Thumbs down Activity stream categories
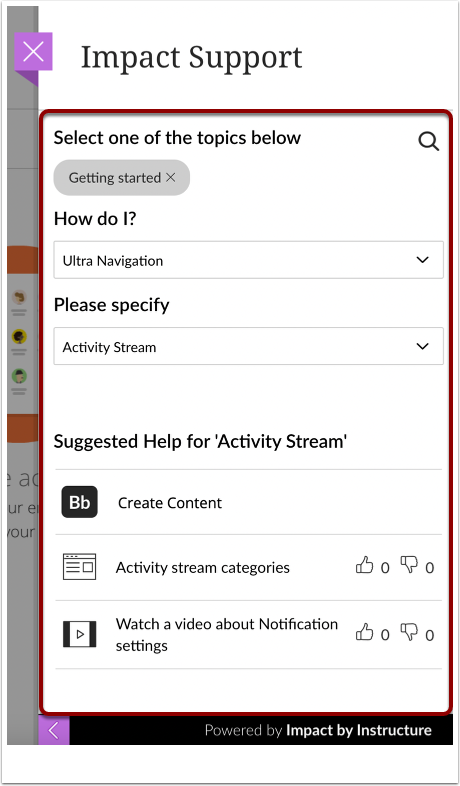Screen dimensions: 460x786 tap(409, 565)
